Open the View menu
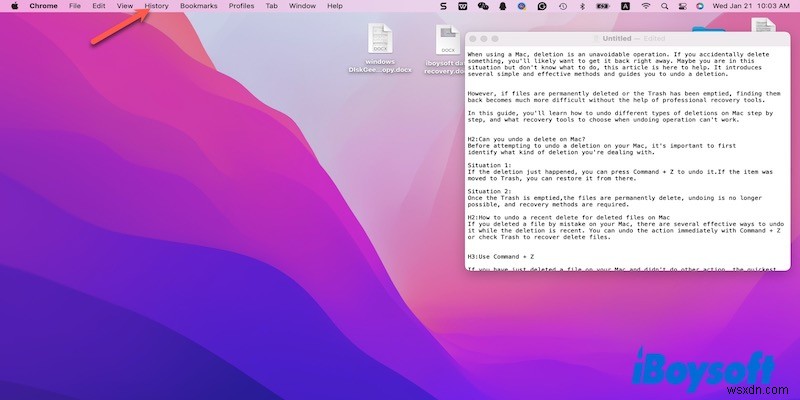 (125, 6)
